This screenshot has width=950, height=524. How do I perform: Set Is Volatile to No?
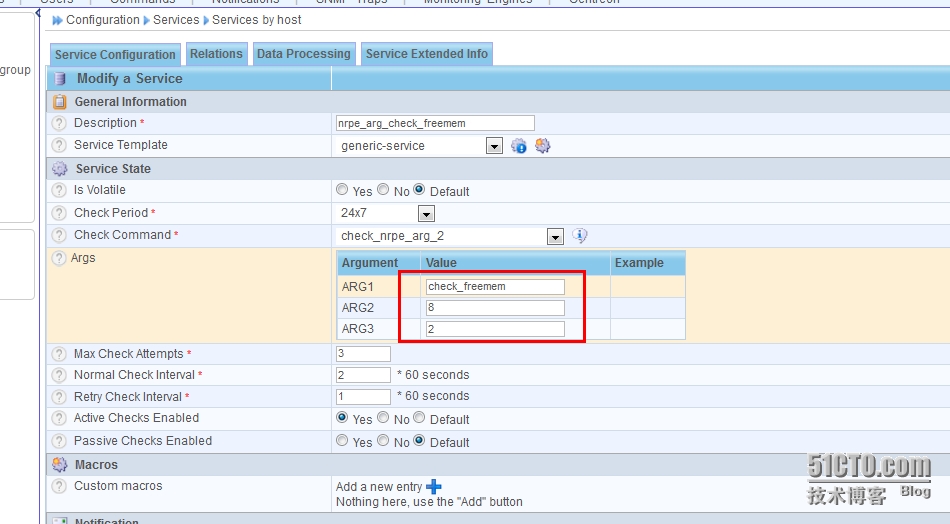pyautogui.click(x=383, y=190)
